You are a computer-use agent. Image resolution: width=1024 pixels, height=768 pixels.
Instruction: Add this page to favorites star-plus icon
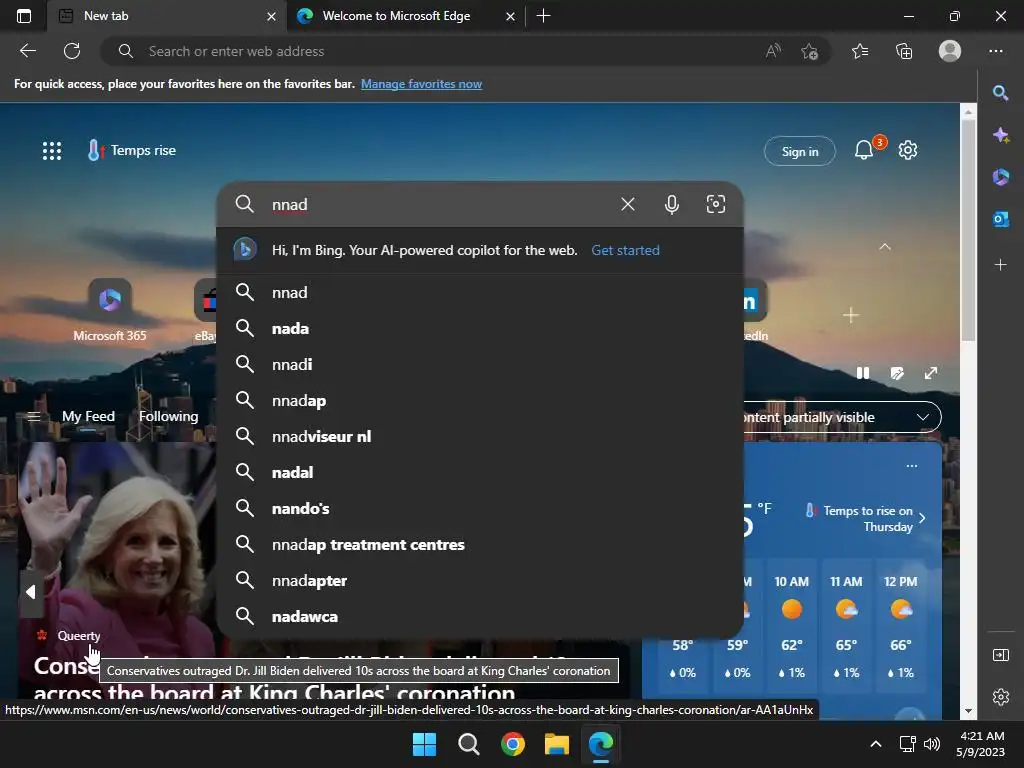coord(810,51)
